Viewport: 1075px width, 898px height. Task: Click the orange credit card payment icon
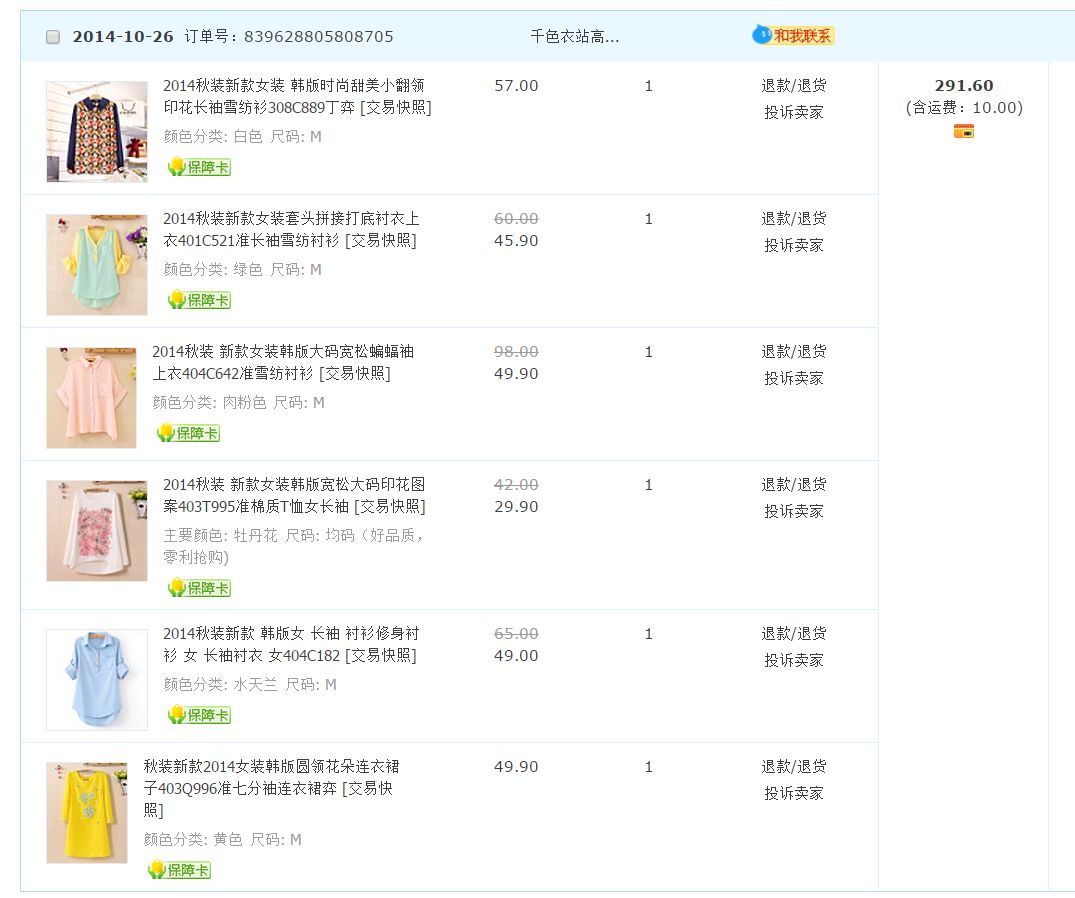[963, 131]
